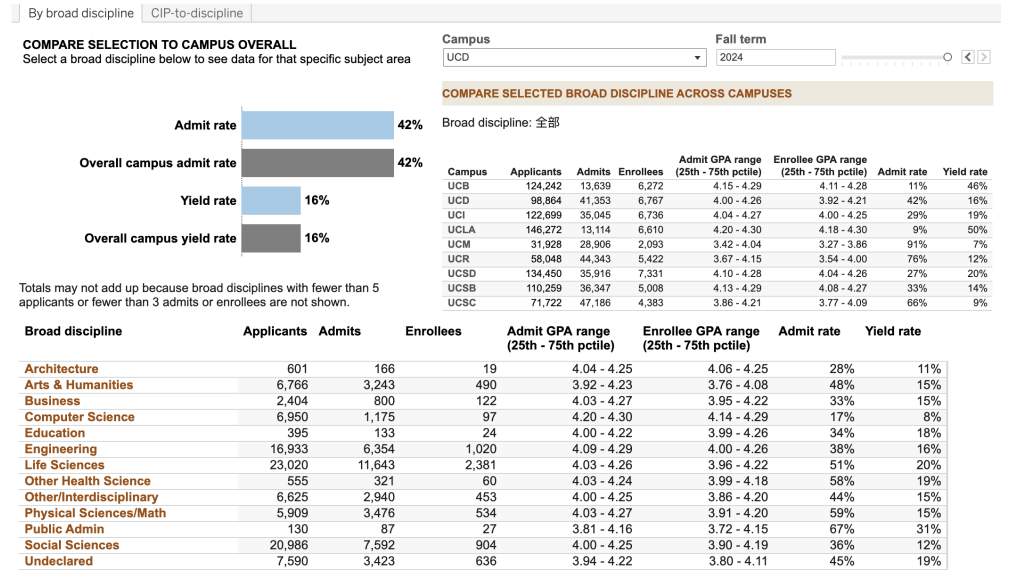Select the Undeclared discipline
The height and width of the screenshot is (574, 1021).
click(58, 561)
